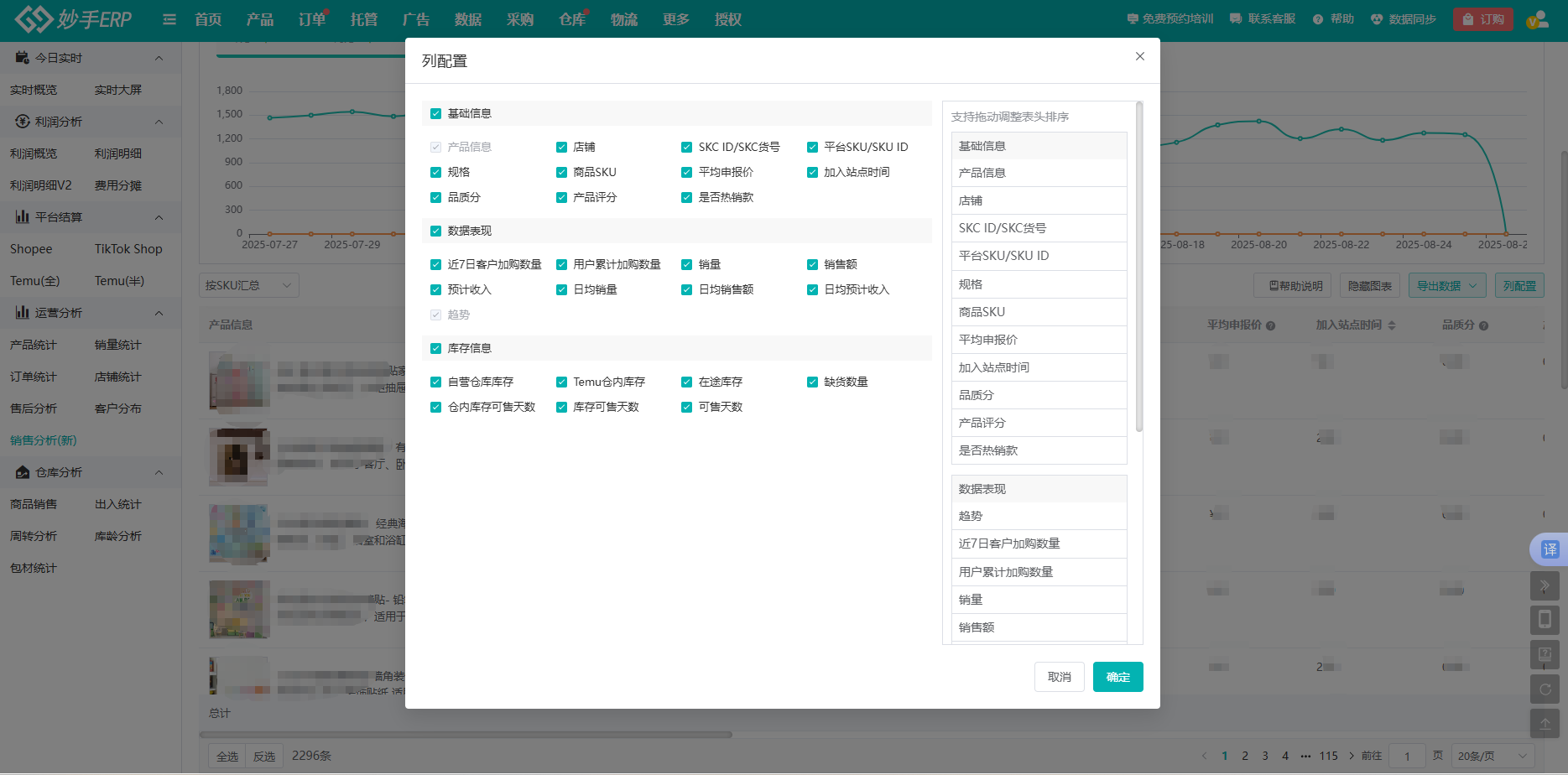The image size is (1568, 775).
Task: Open the 仓库 top menu
Action: 572,19
